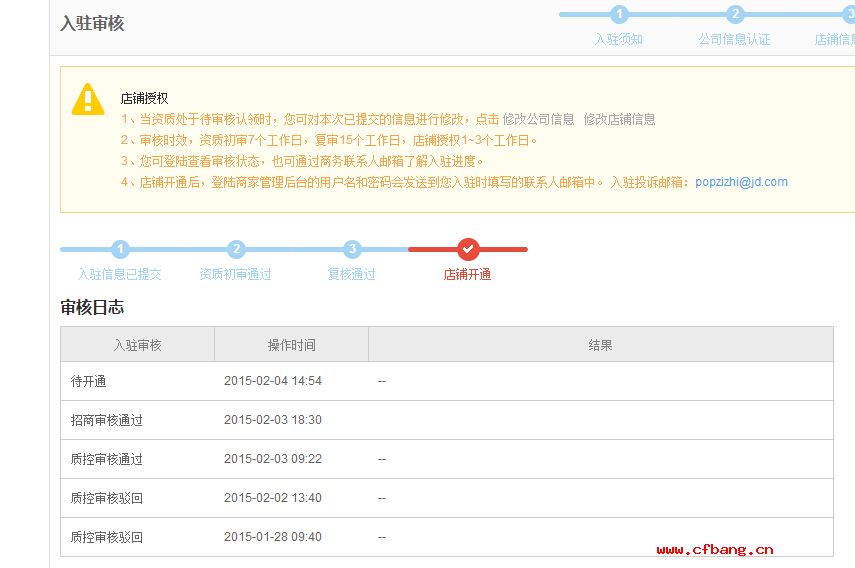855x568 pixels.
Task: Click the 结果 column header
Action: (x=600, y=345)
